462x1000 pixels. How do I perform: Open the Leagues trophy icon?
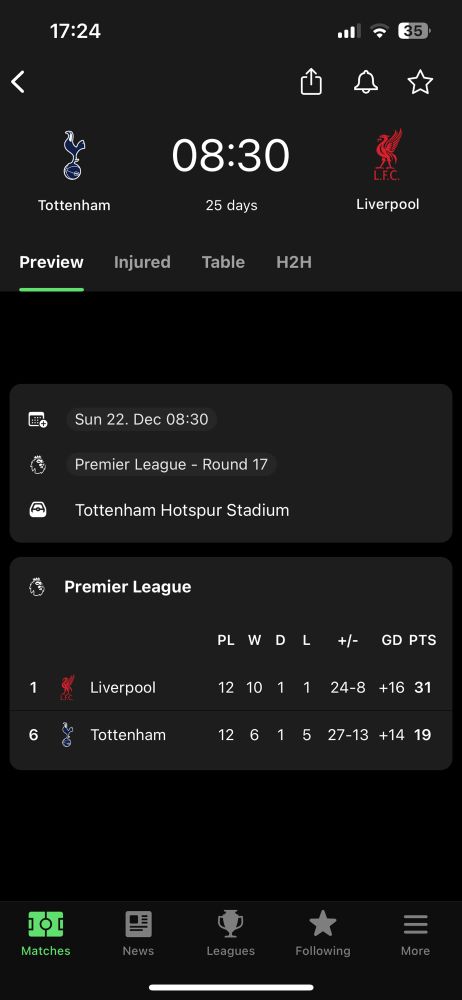231,924
